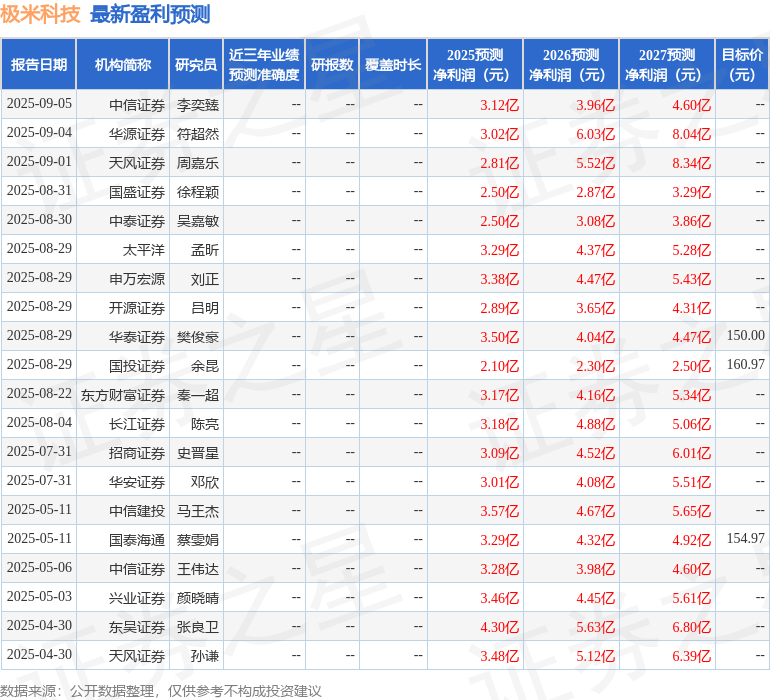770x700 pixels.
Task: Select the 东方财富证券 institution entry
Action: tap(123, 395)
